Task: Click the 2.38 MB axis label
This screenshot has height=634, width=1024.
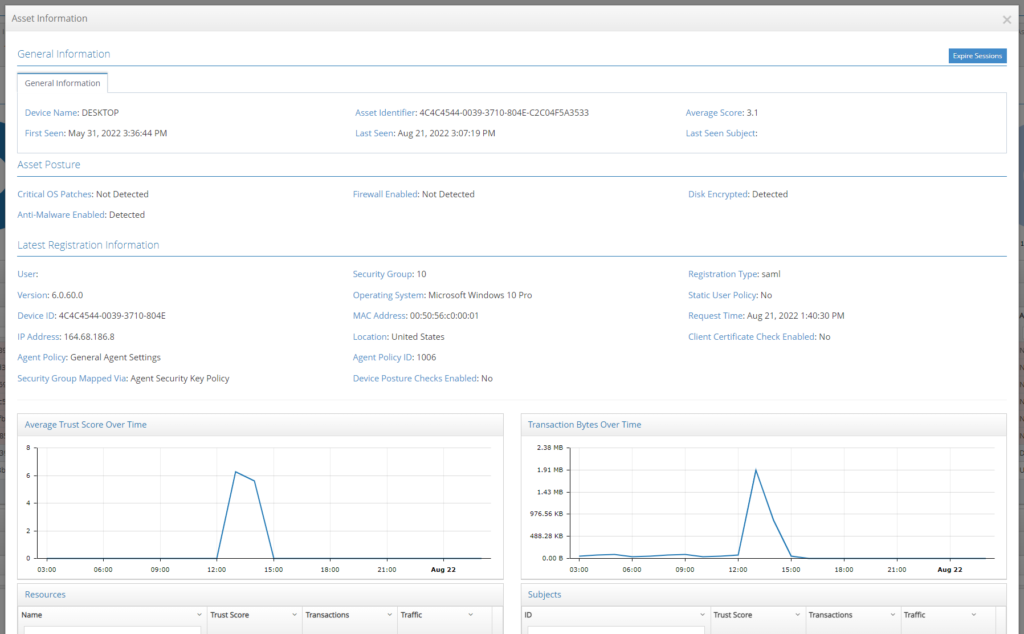Action: (x=550, y=448)
